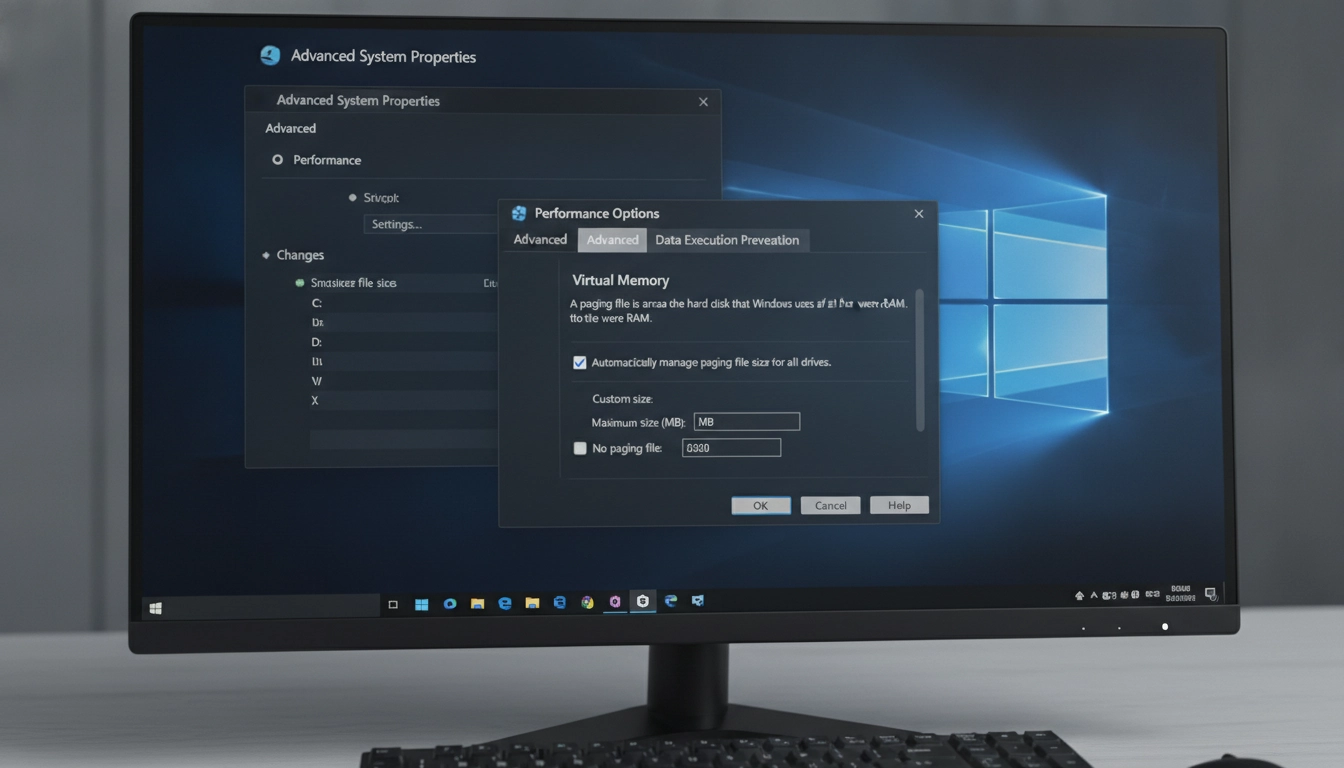
Task: Open Task View square icon on taskbar
Action: [x=393, y=604]
